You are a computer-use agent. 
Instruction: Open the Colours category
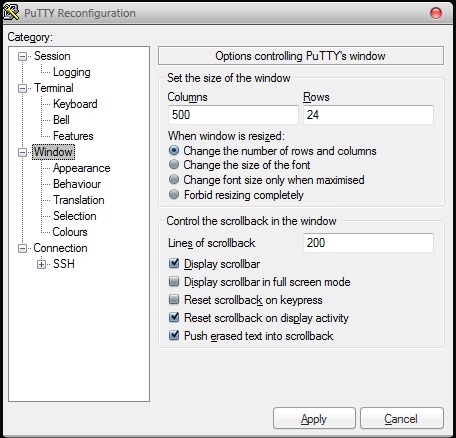[70, 232]
